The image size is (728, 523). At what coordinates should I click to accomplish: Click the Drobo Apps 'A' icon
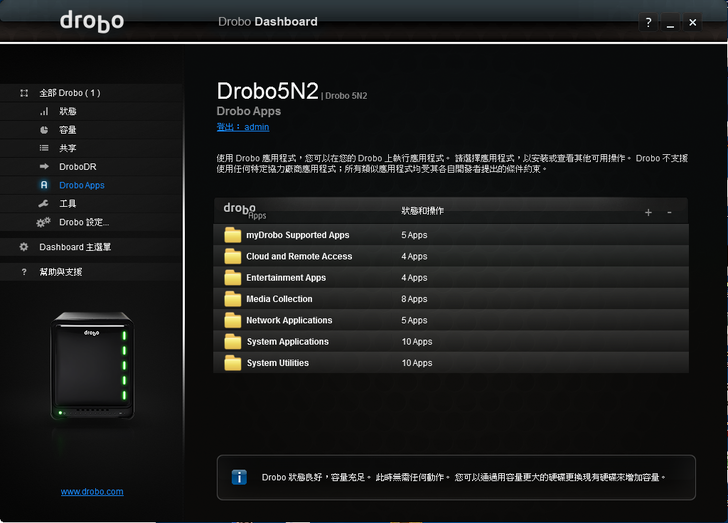tap(44, 185)
